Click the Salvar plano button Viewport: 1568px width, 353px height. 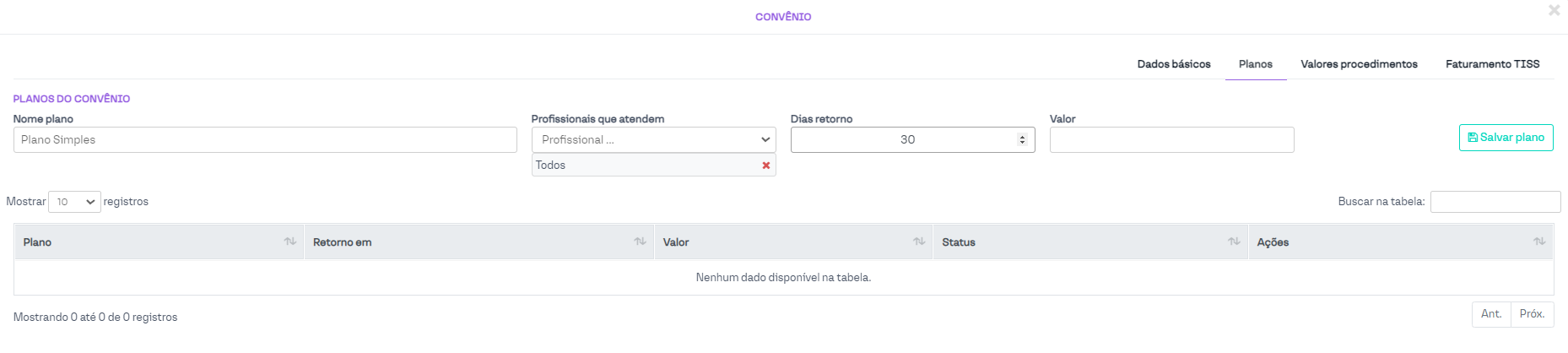tap(1506, 138)
